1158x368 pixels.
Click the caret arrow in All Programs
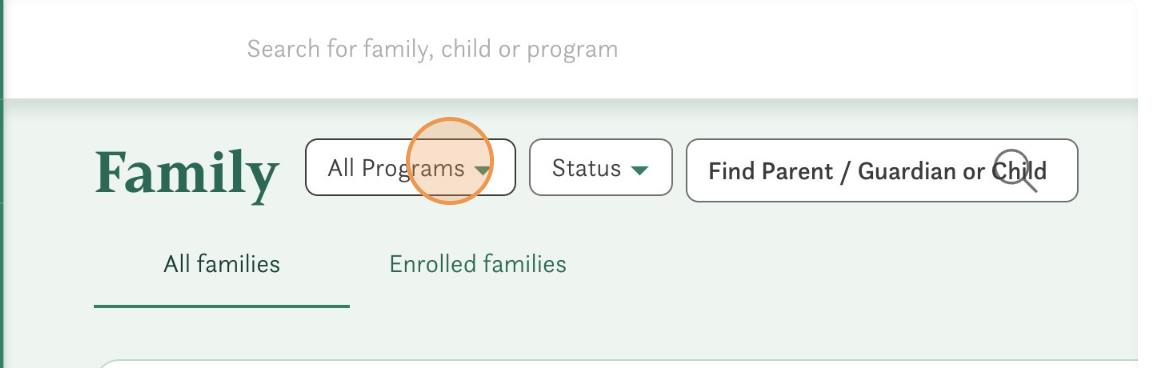(x=482, y=171)
